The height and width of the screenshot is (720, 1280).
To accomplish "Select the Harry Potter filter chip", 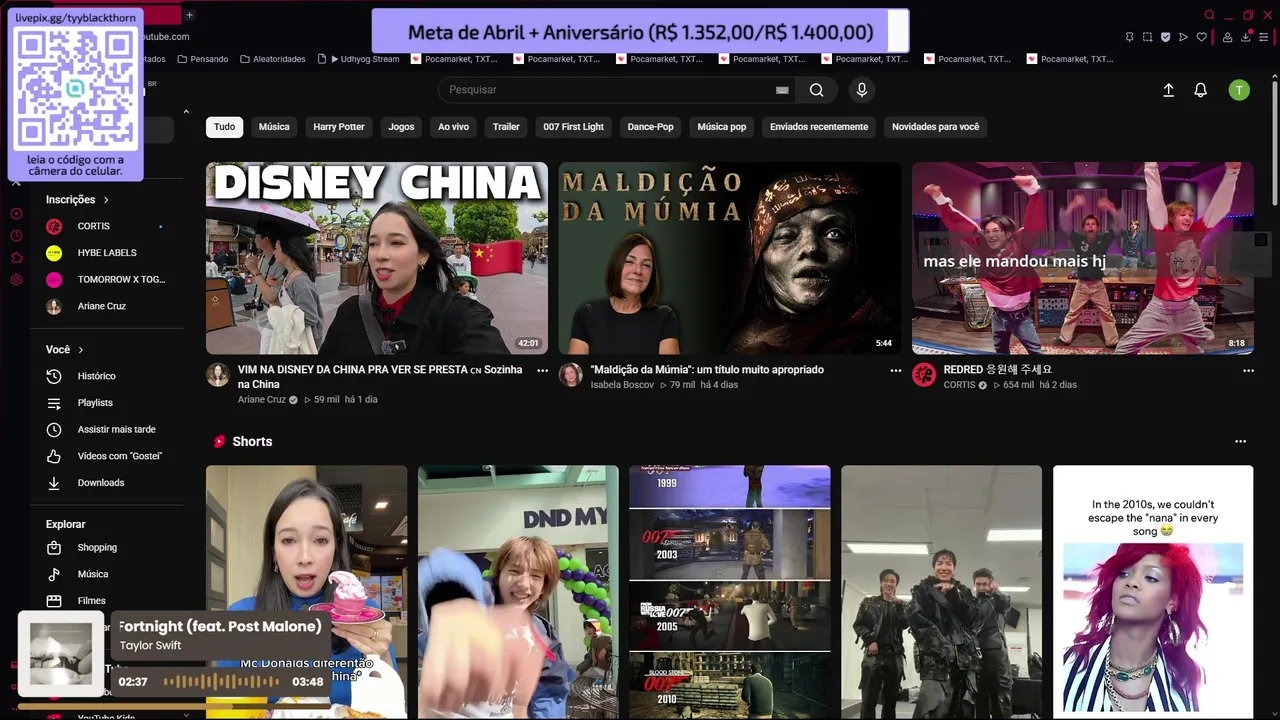I will pos(339,127).
